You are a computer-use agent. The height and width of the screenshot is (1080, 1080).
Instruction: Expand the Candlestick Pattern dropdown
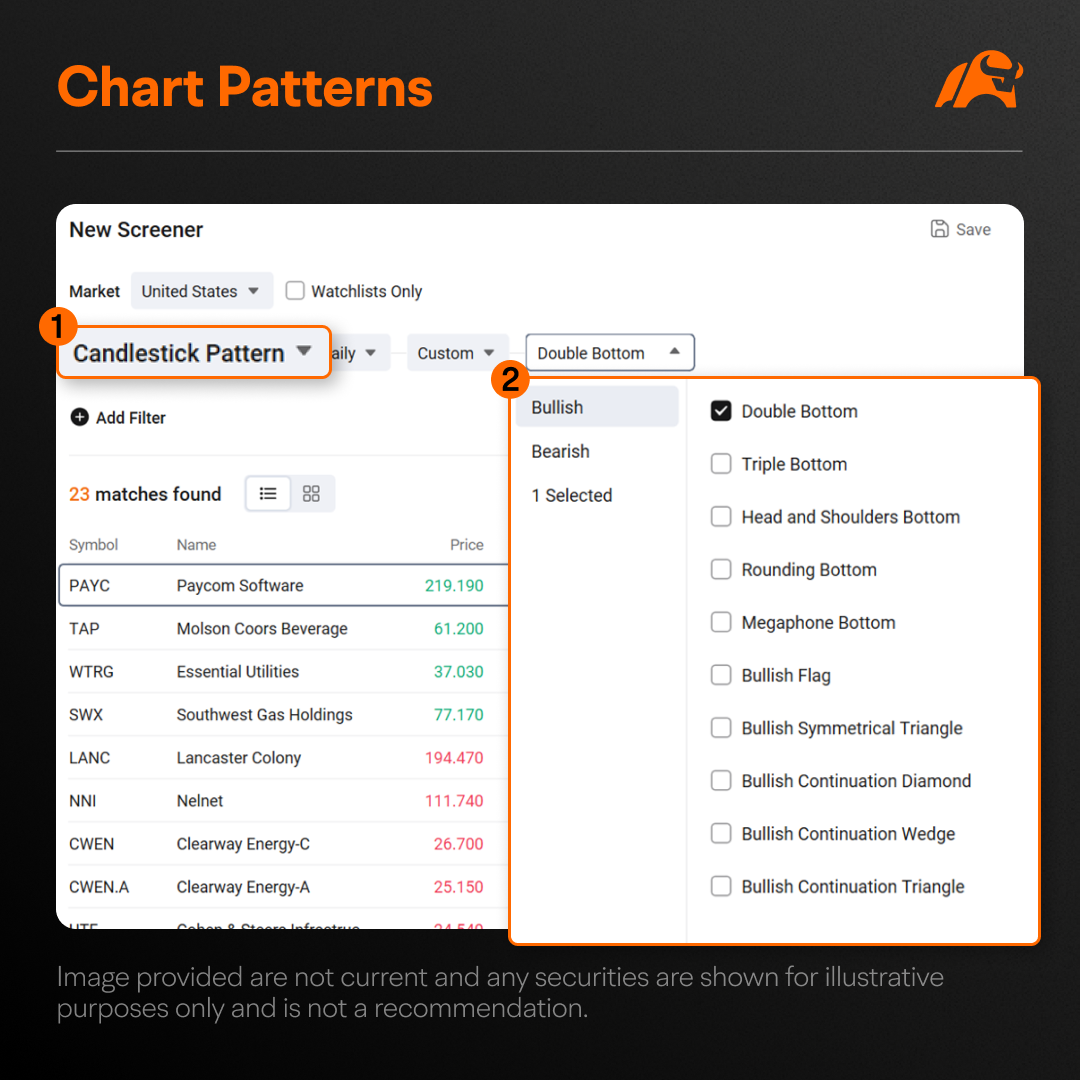(x=194, y=353)
